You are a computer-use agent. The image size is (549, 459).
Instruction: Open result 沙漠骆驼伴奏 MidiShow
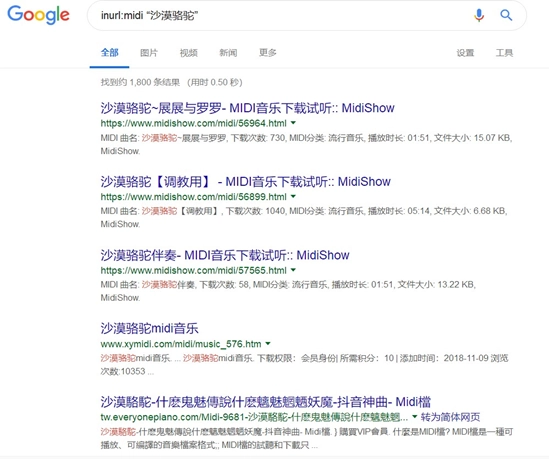pyautogui.click(x=225, y=255)
